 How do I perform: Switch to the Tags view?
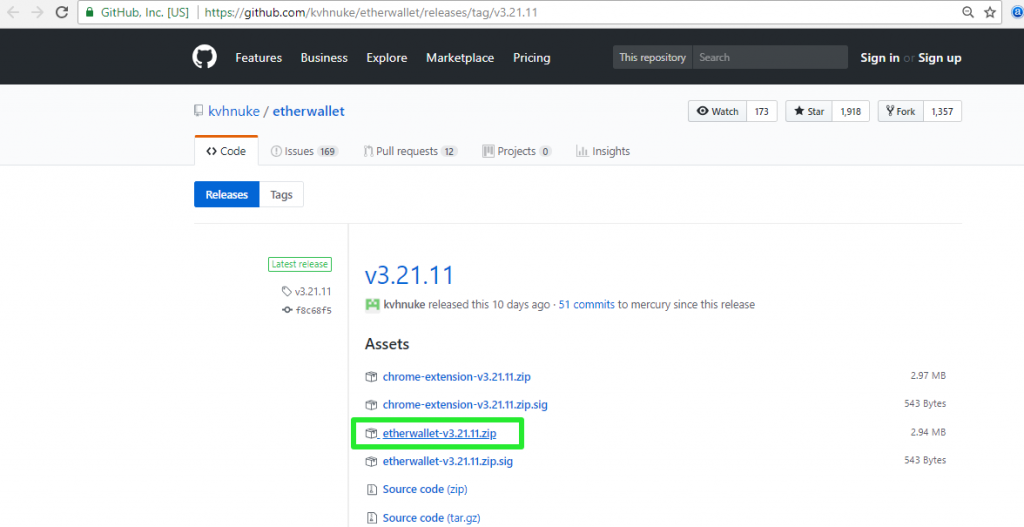[281, 195]
